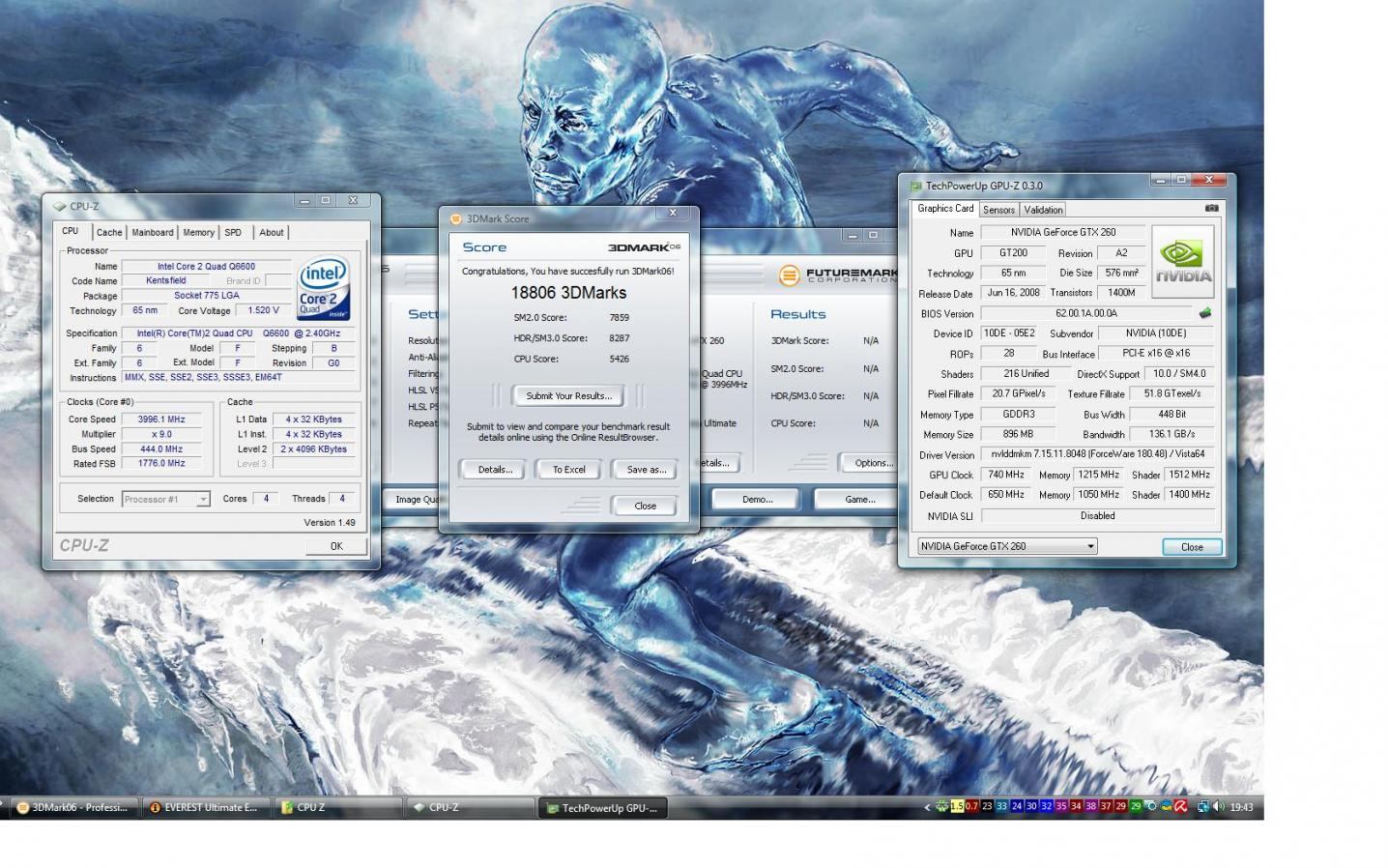The height and width of the screenshot is (868, 1388).
Task: Click the GPU-Z Name field NVIDIA GeForce GTX 260
Action: click(1063, 232)
